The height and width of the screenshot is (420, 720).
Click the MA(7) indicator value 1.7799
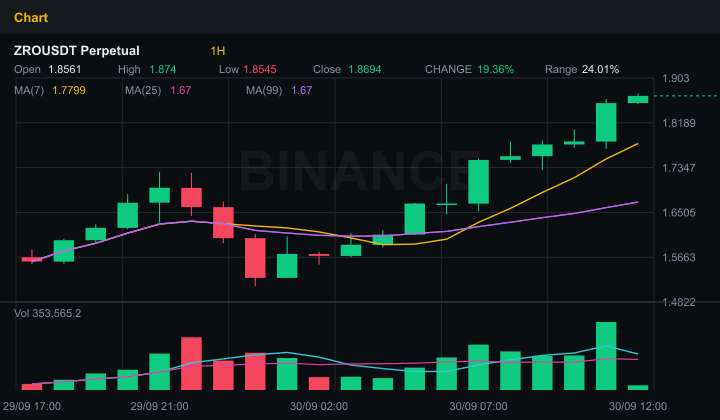[68, 90]
